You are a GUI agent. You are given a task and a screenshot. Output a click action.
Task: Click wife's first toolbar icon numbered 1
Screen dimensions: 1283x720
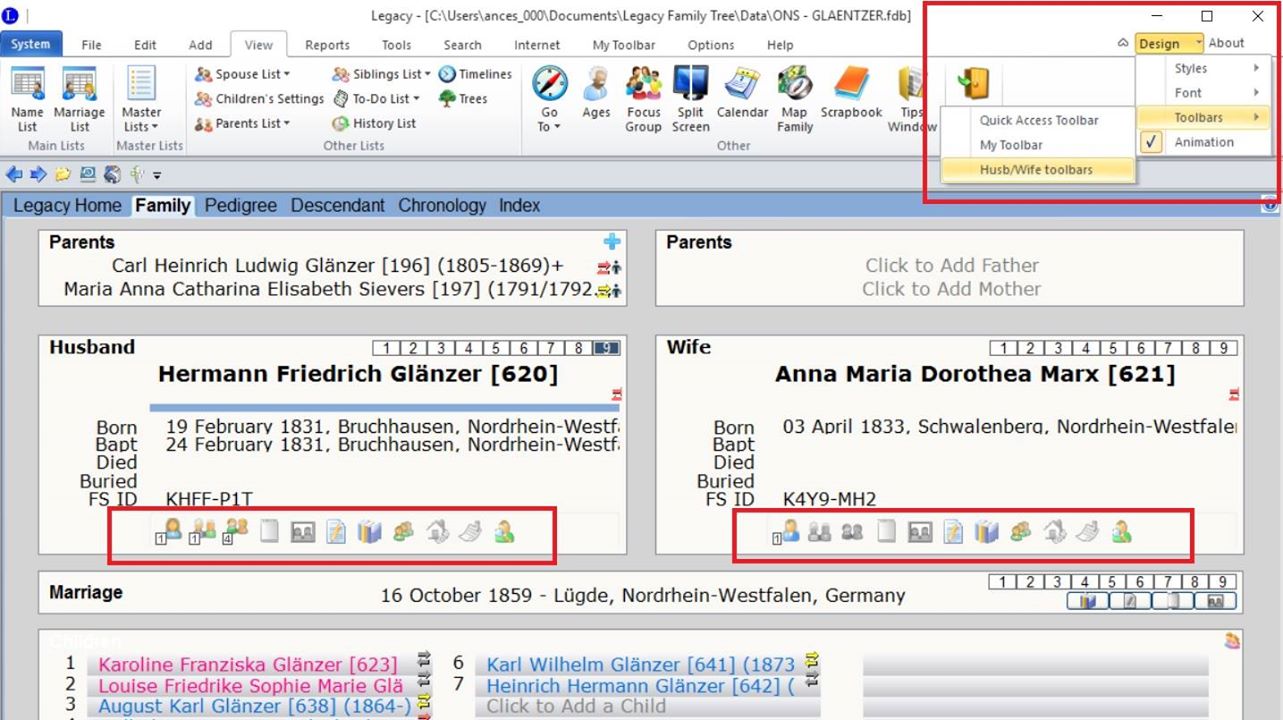pyautogui.click(x=786, y=532)
